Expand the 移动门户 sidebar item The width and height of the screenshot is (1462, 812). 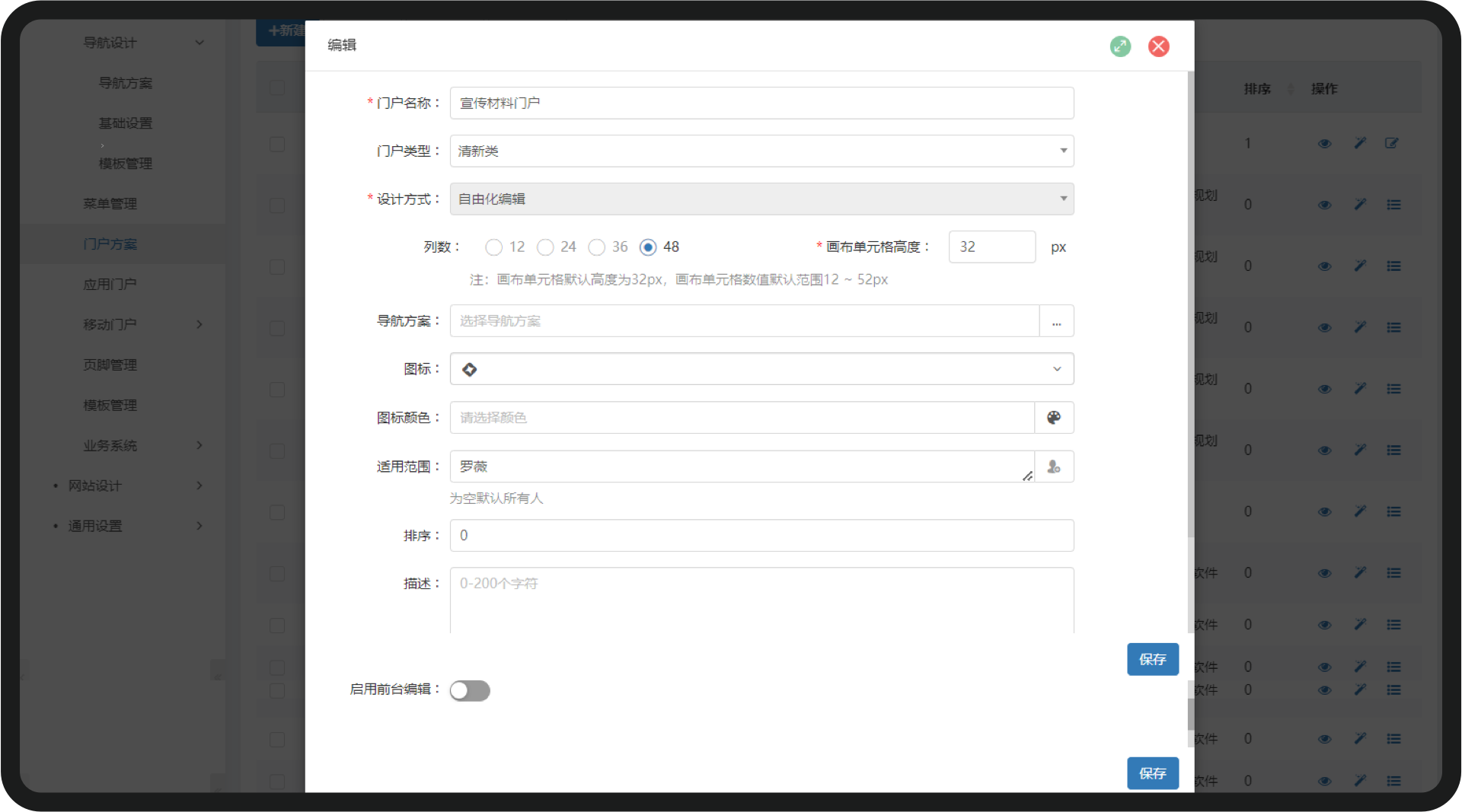point(200,325)
